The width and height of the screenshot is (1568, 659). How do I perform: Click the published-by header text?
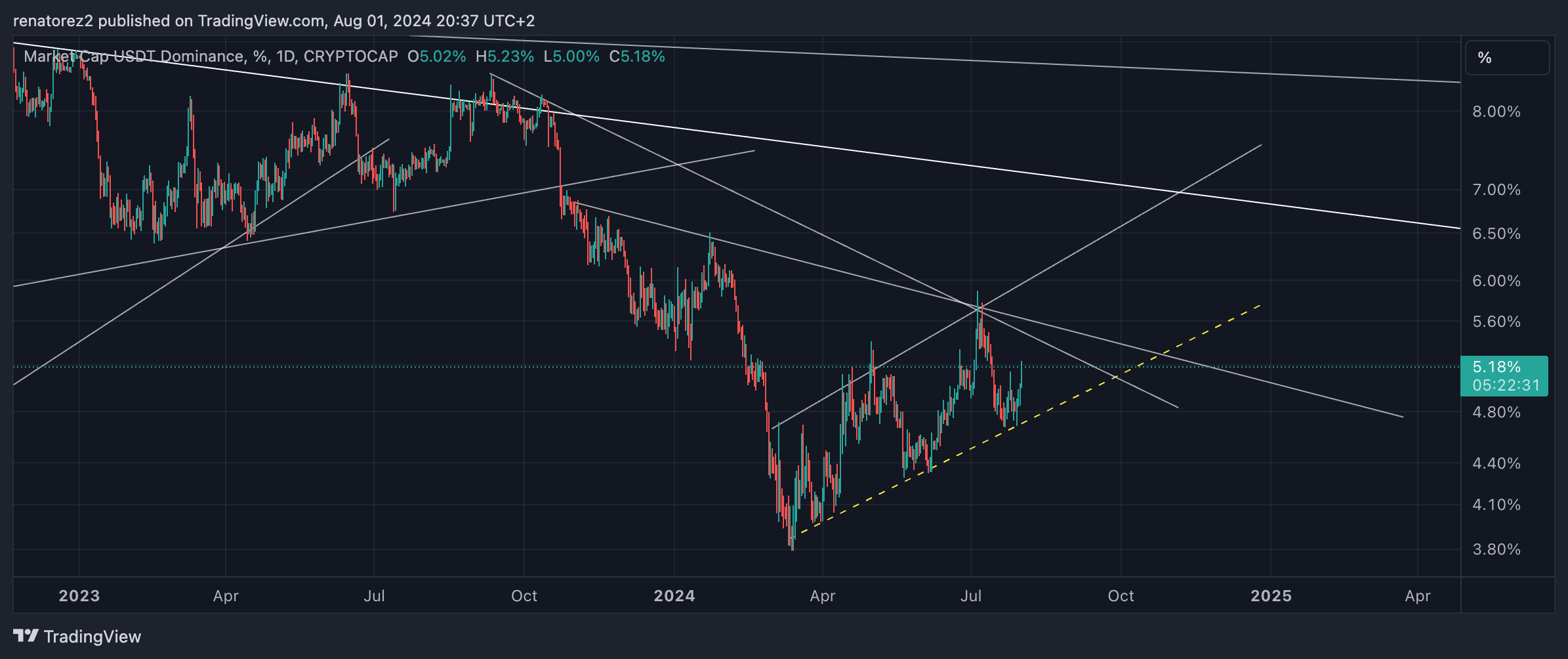click(274, 21)
